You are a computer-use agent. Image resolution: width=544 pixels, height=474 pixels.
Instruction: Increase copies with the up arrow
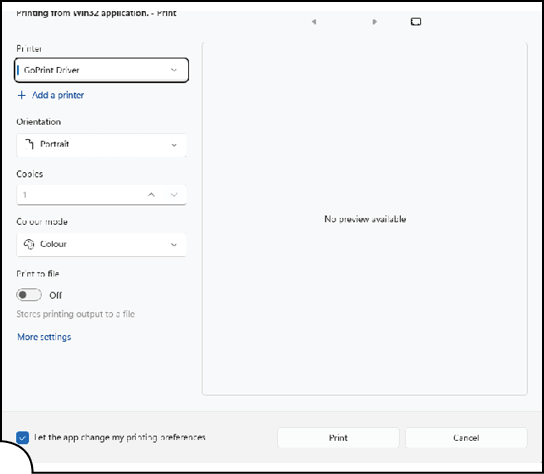coord(151,195)
